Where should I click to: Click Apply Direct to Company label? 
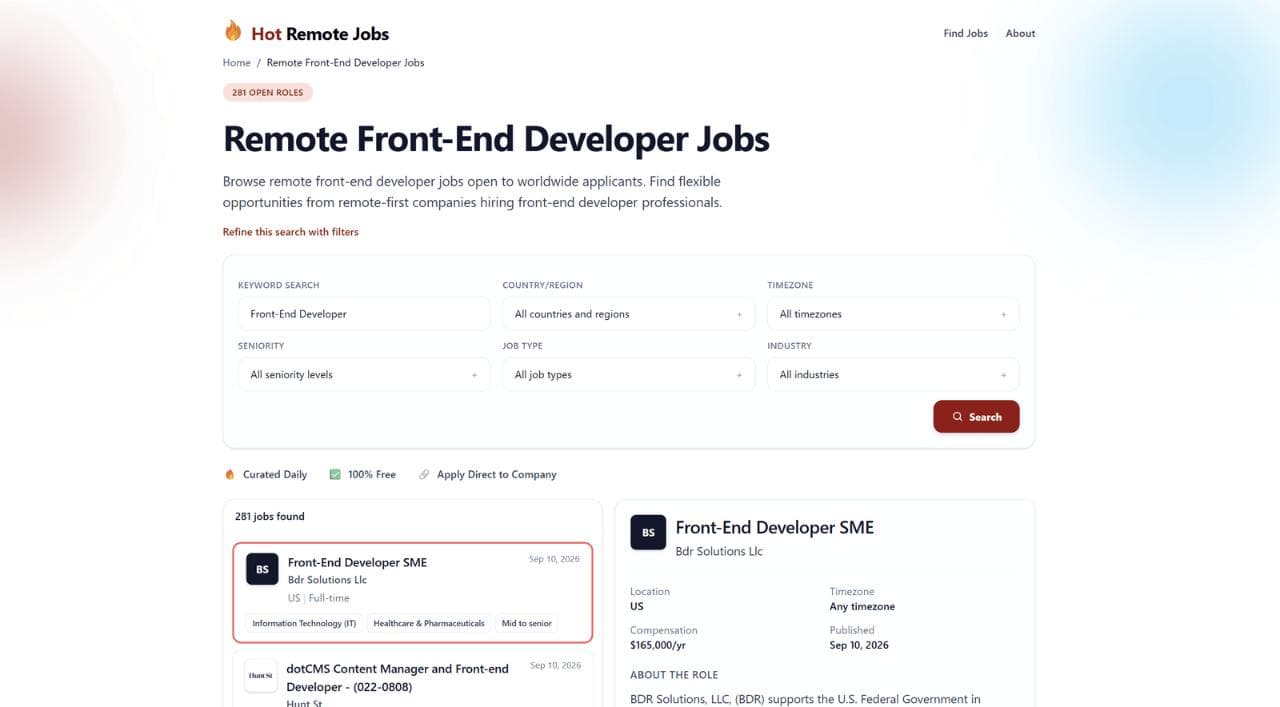497,474
